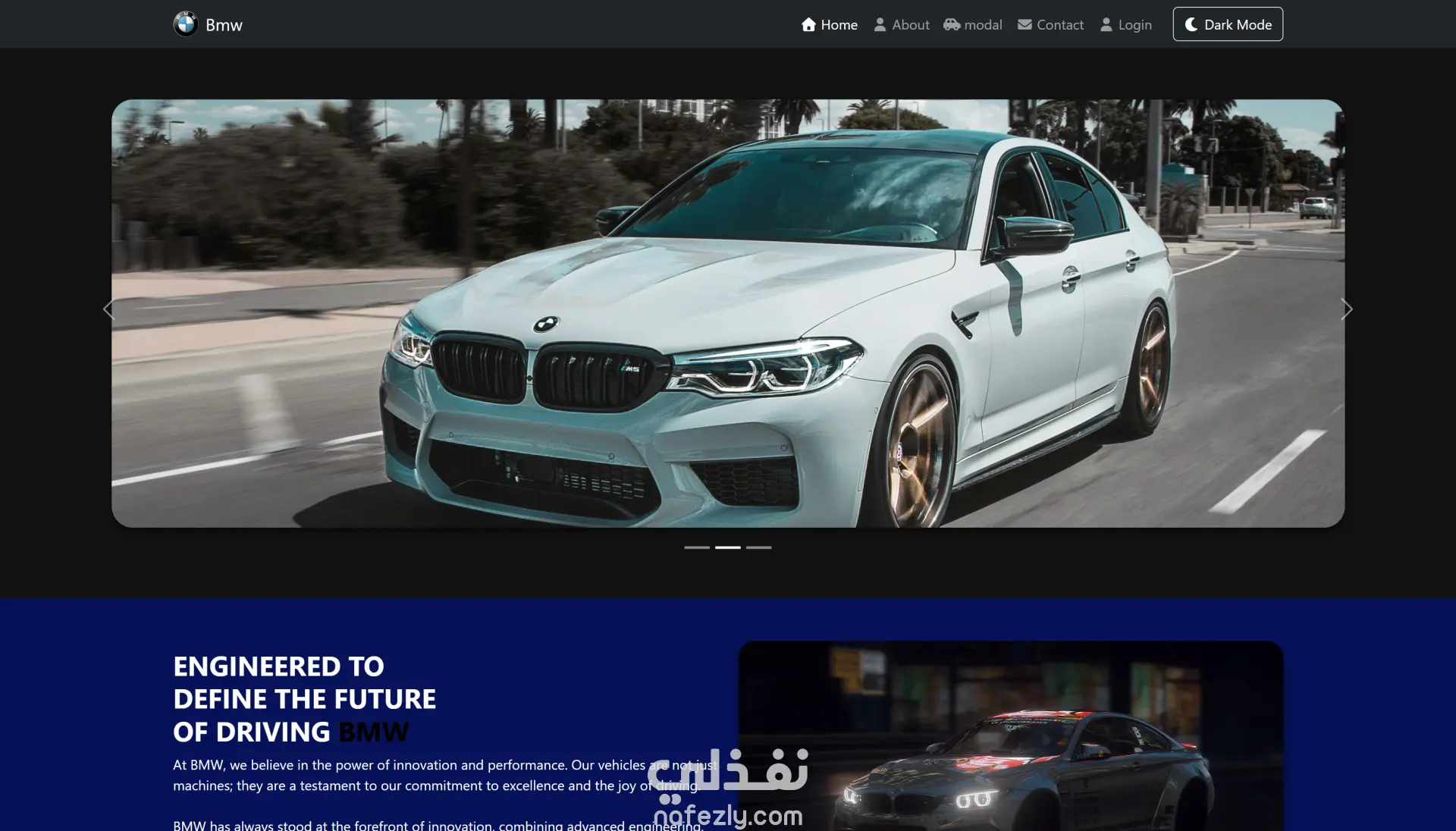The image size is (1456, 831).
Task: Click the envelope icon beside Contact
Action: point(1025,24)
